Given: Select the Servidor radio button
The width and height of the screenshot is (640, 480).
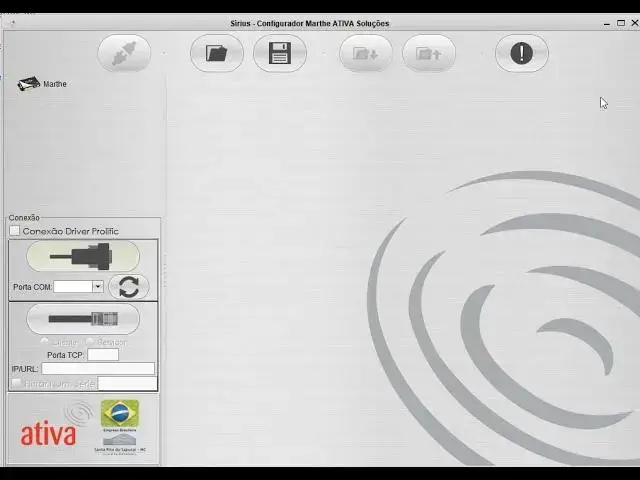Looking at the screenshot, I should (89, 342).
